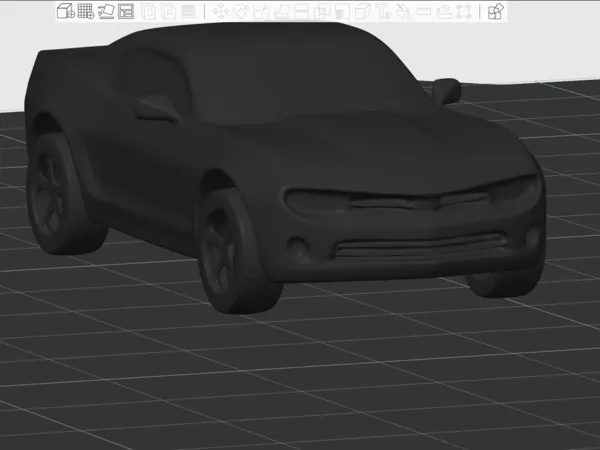Image resolution: width=600 pixels, height=450 pixels.
Task: Open Variable layer height tool
Action: [188, 12]
